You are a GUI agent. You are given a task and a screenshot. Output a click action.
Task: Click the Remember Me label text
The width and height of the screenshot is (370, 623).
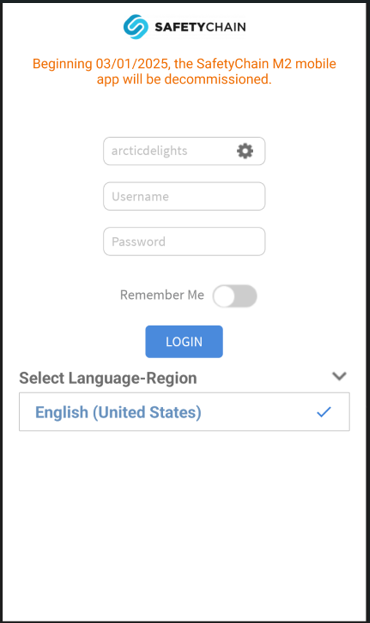click(162, 295)
